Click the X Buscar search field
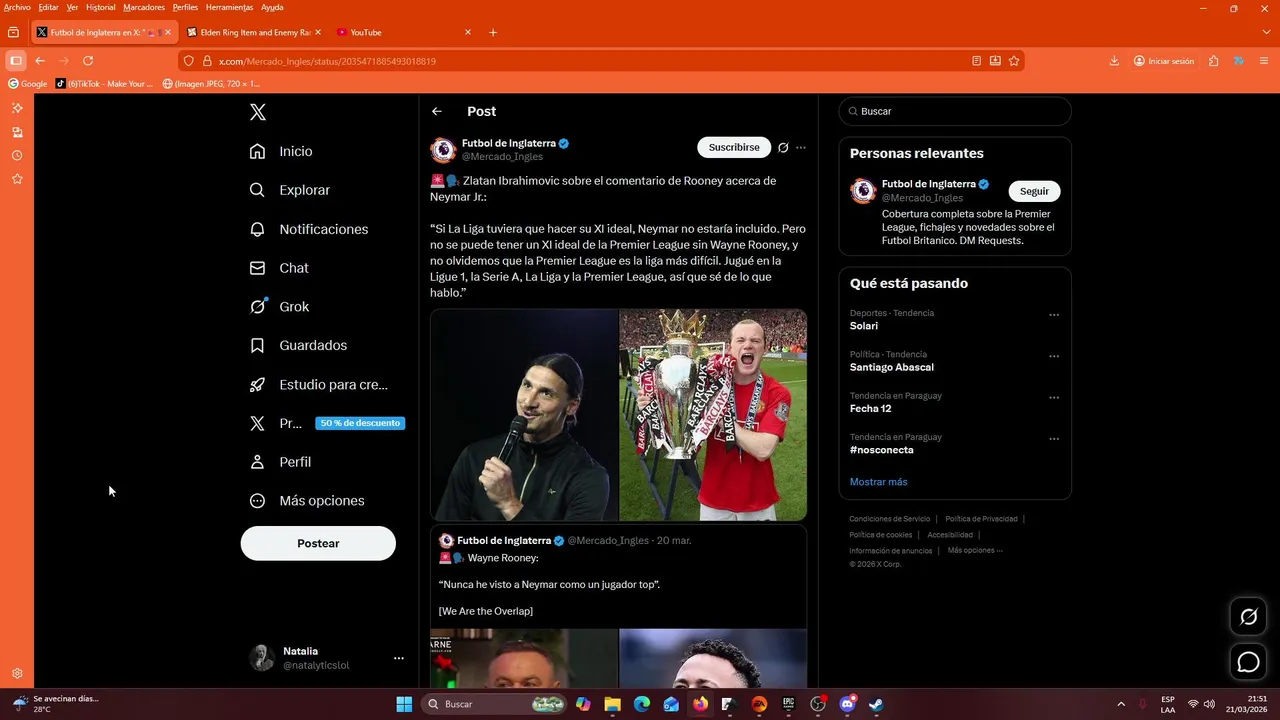This screenshot has height=720, width=1280. tap(955, 111)
